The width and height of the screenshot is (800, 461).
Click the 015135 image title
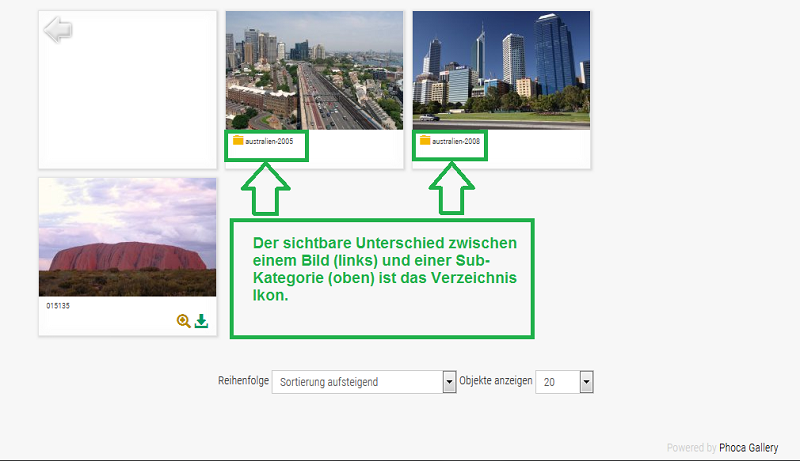click(x=57, y=305)
